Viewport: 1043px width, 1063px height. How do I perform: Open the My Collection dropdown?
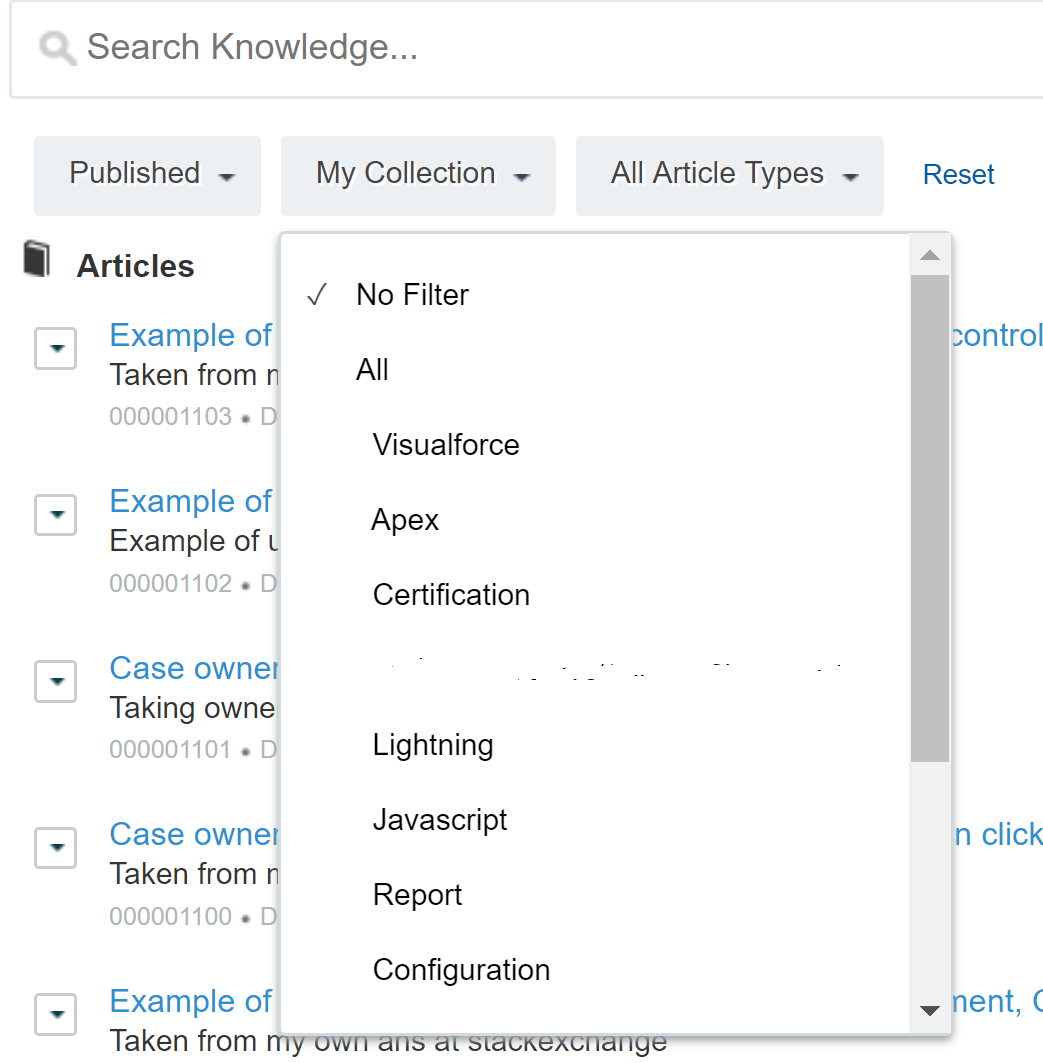pyautogui.click(x=418, y=175)
